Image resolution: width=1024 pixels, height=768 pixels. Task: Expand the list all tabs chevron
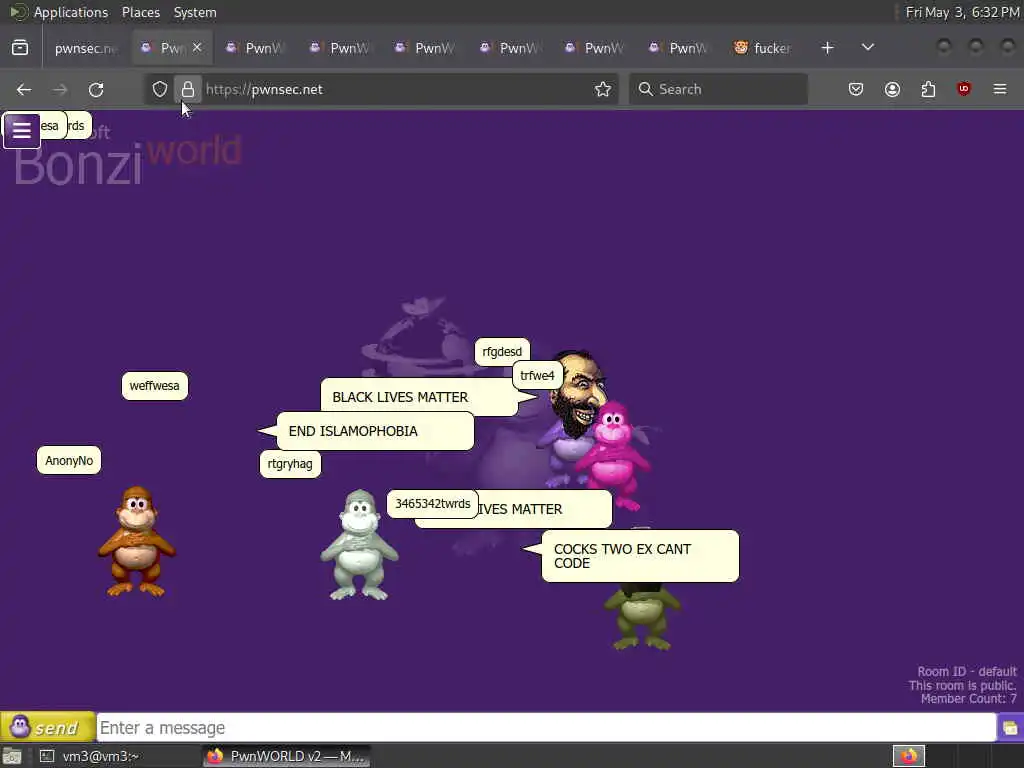point(867,48)
